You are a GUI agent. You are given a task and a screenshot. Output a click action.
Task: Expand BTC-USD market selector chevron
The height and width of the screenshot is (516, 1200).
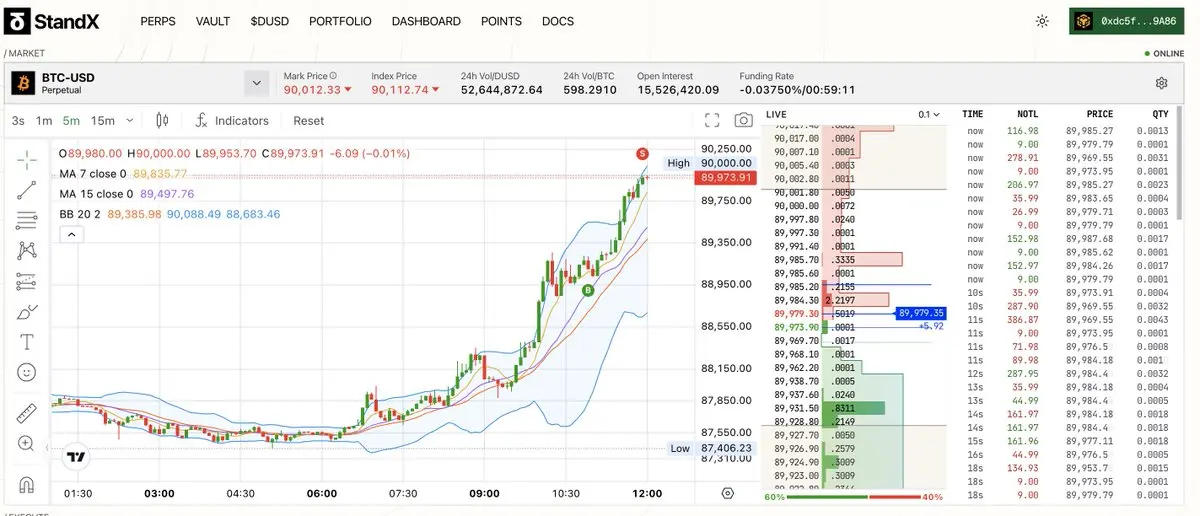[257, 83]
